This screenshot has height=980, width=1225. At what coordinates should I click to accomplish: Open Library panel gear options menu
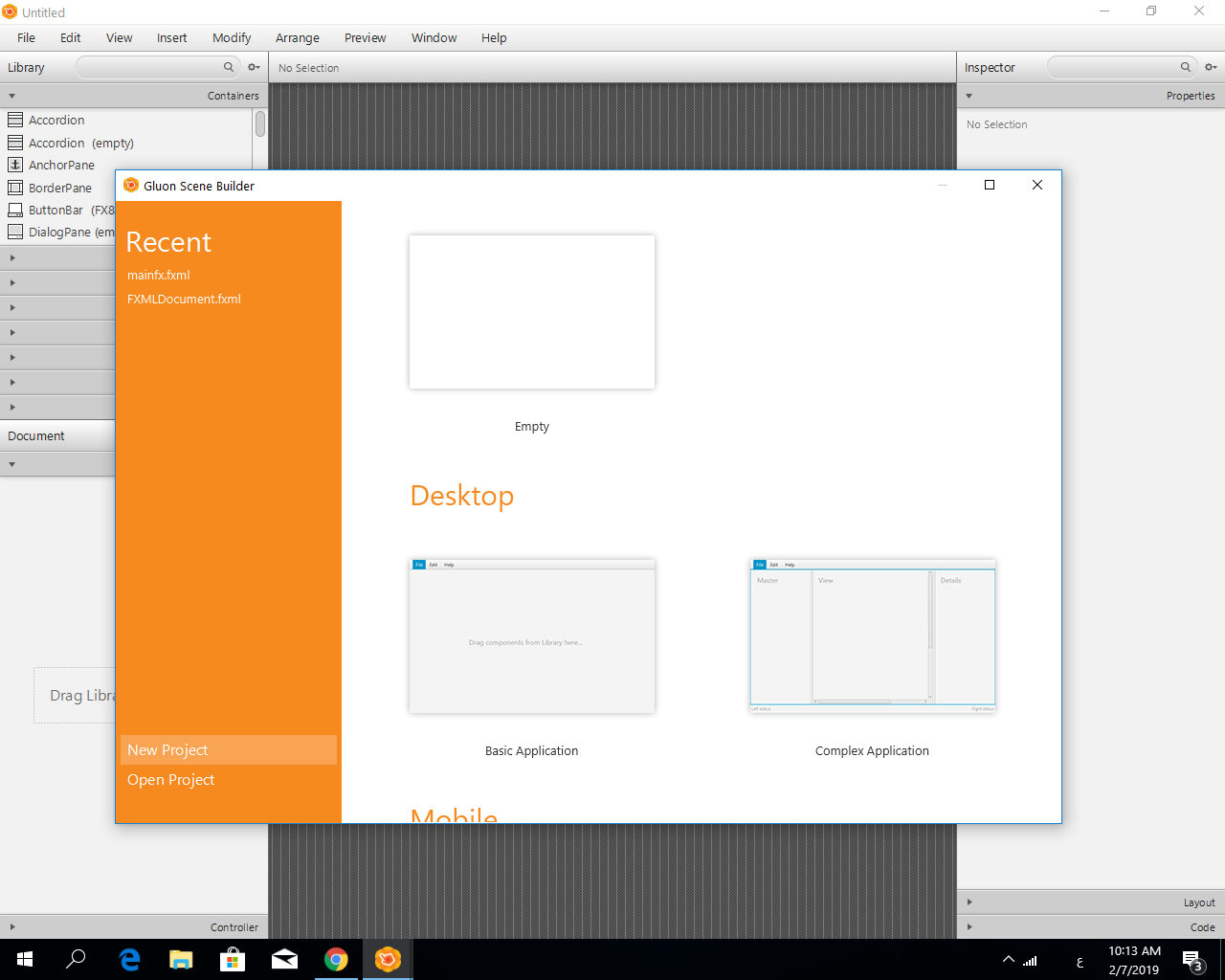click(254, 67)
